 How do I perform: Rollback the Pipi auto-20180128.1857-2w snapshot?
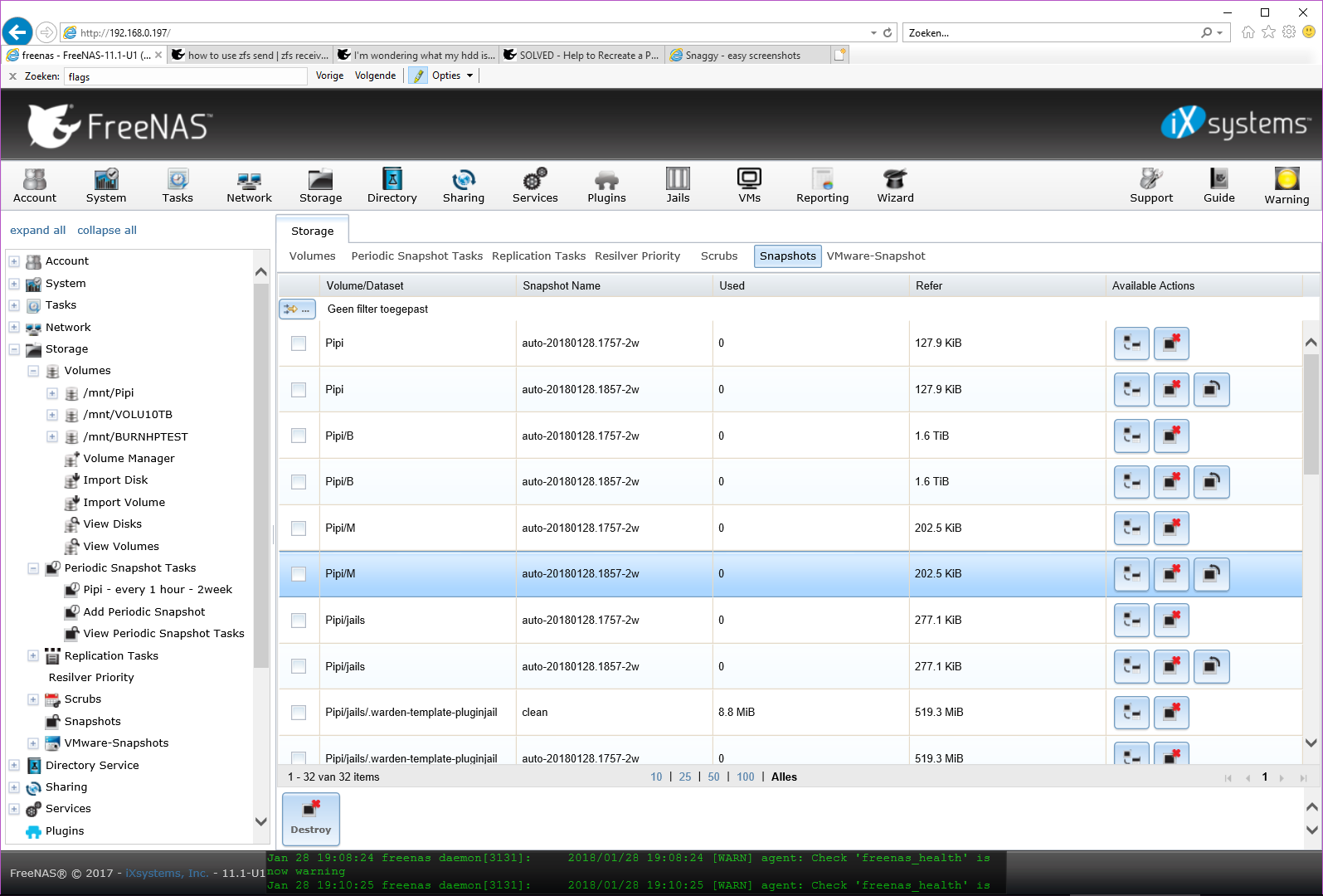1211,390
